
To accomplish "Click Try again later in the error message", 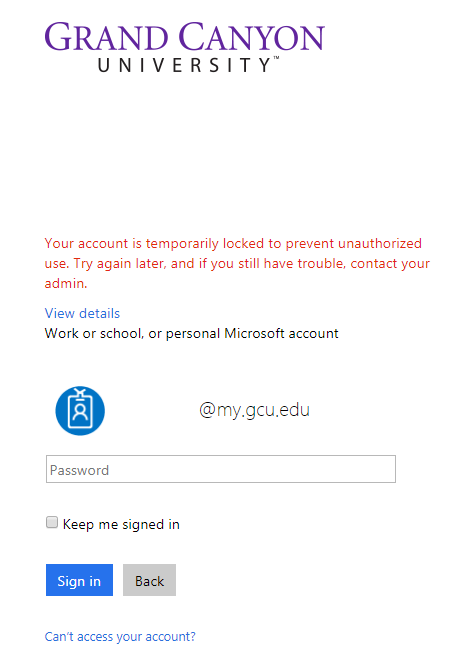I will [119, 264].
